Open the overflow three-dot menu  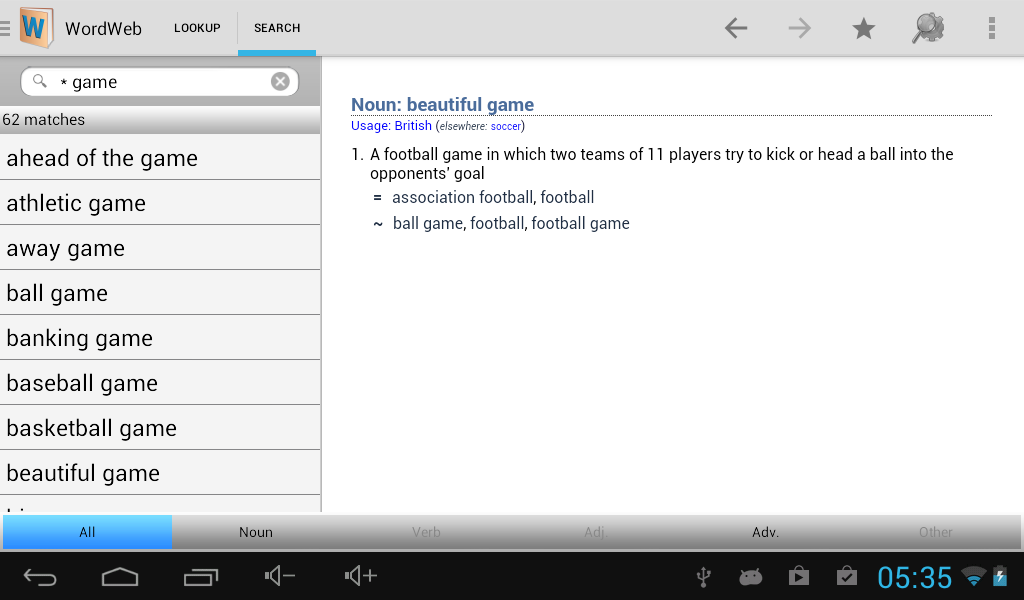(x=991, y=28)
